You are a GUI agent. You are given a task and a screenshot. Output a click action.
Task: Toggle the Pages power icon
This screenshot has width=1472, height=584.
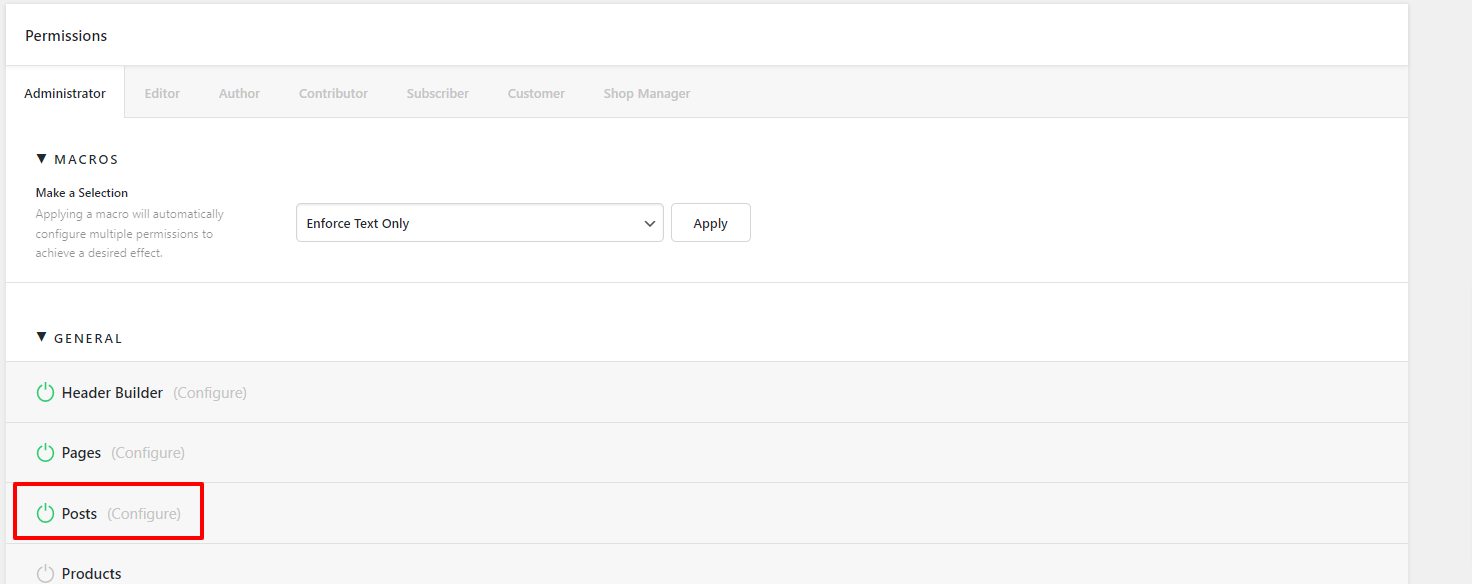[45, 453]
